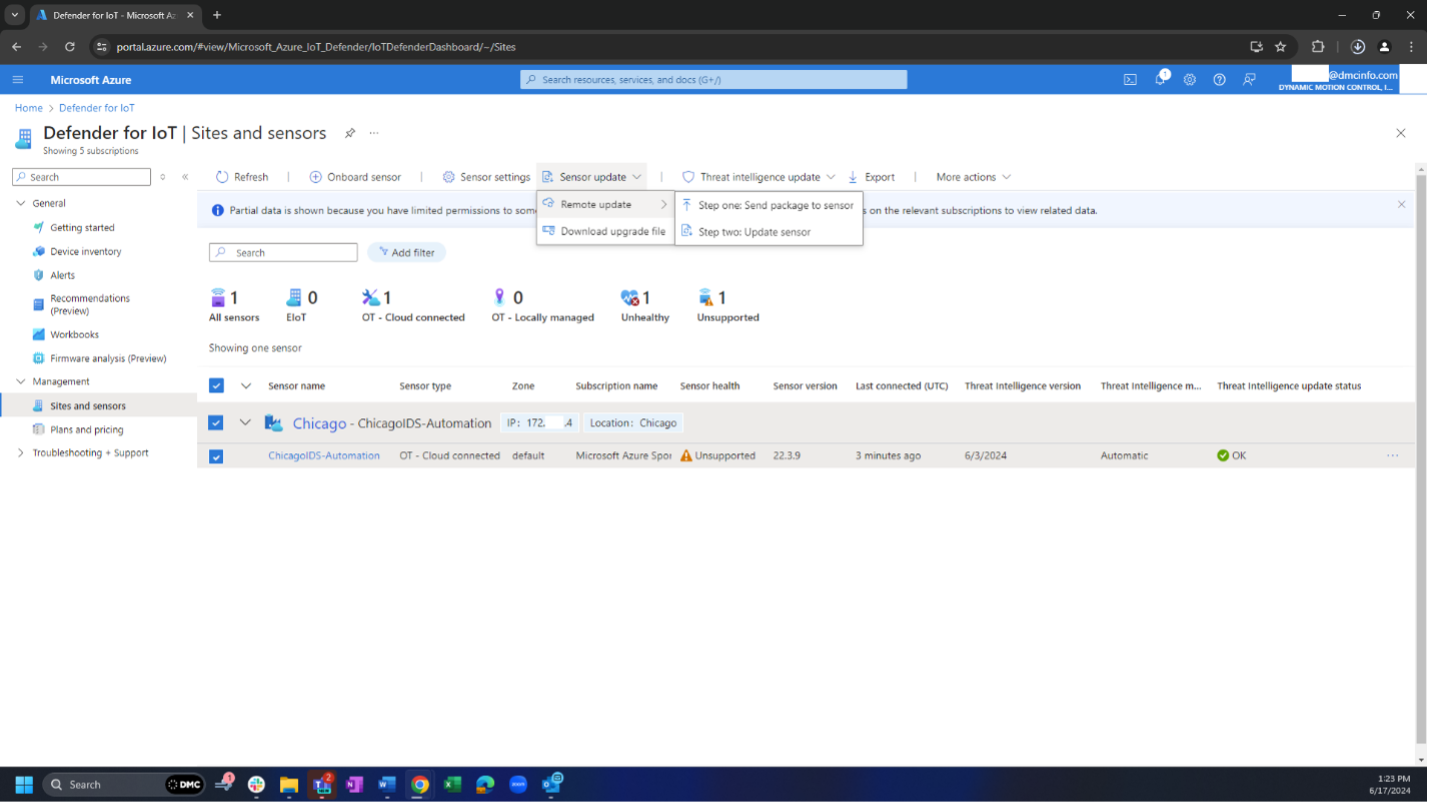Open the Sensor update dropdown
This screenshot has width=1430, height=806.
592,177
